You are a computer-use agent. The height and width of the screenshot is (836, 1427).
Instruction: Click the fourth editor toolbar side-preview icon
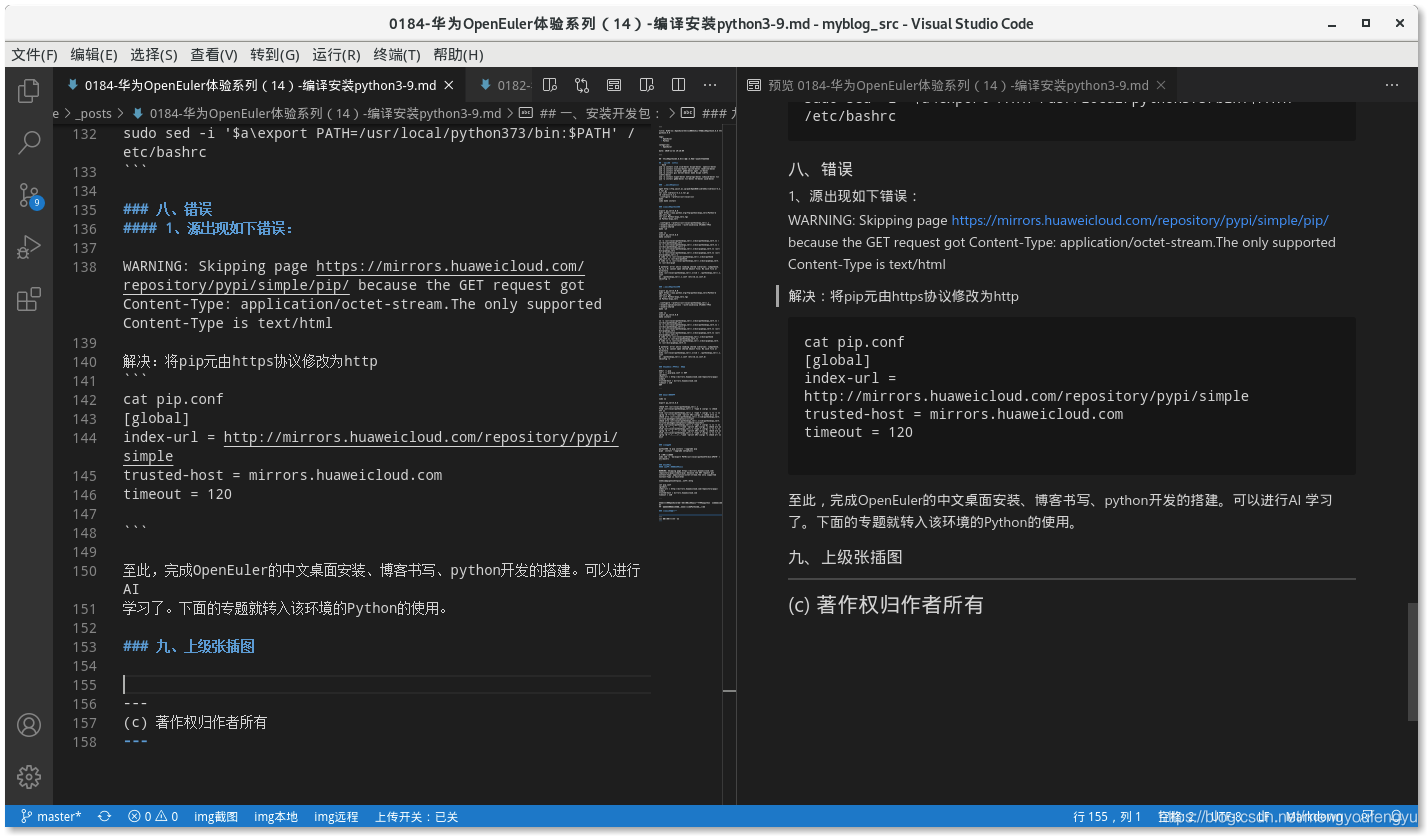point(646,85)
